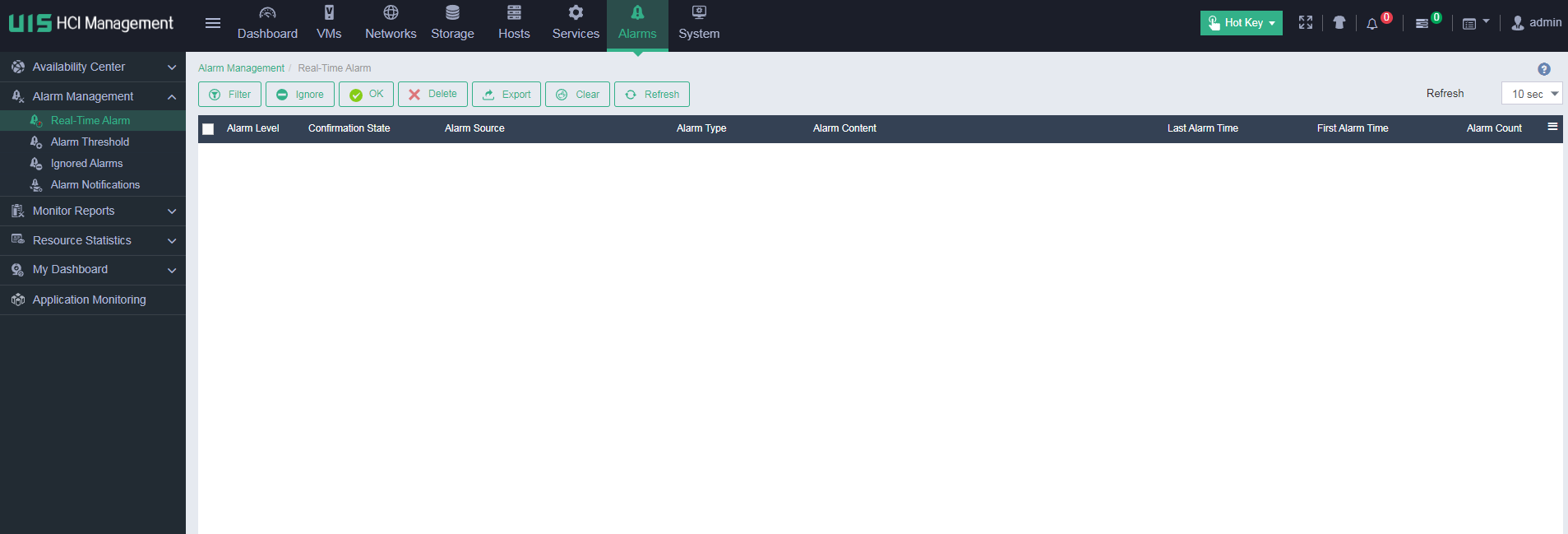Expand the My Dashboard section
Screen dimensions: 1568x534
tap(93, 269)
